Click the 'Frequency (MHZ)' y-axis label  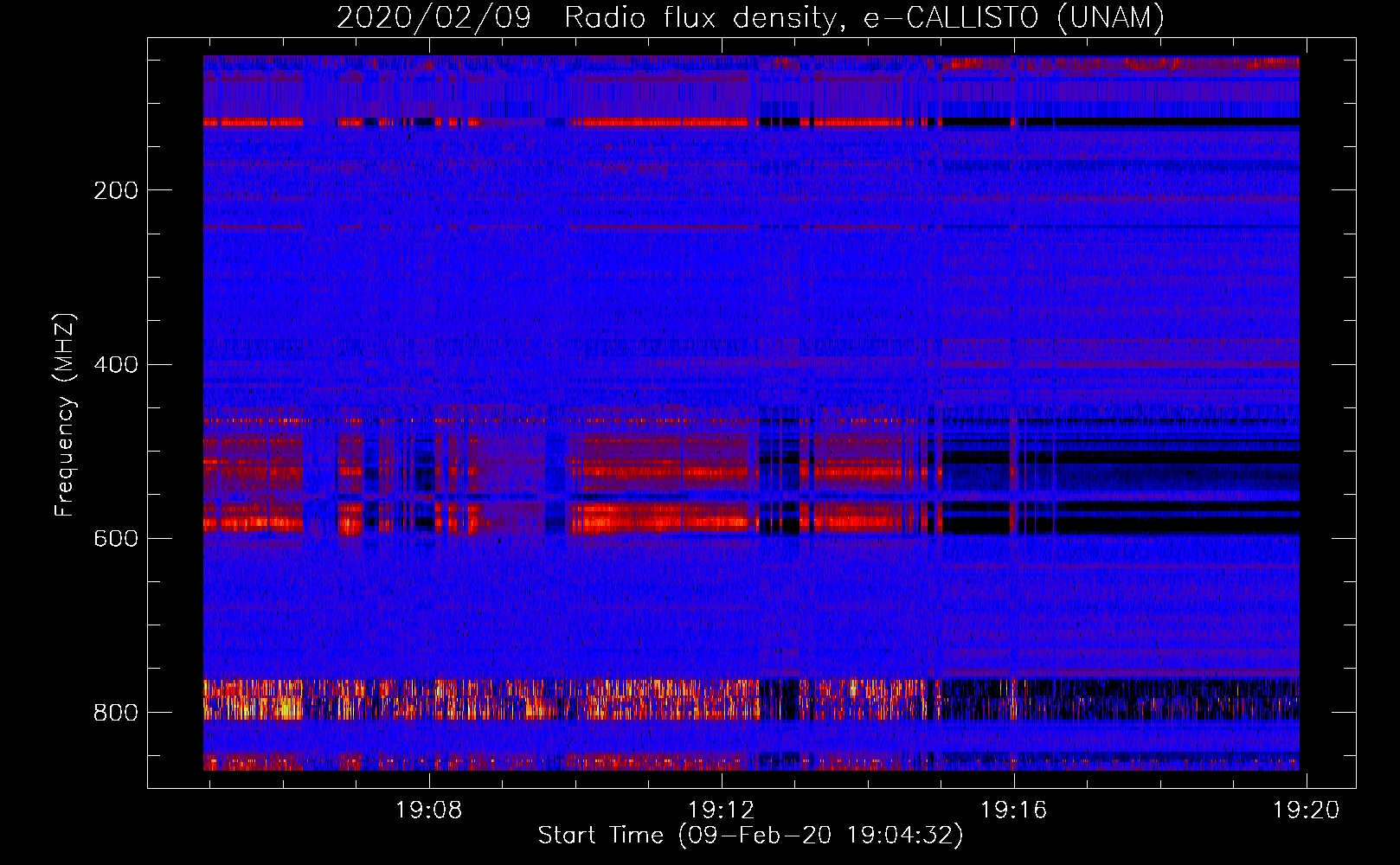point(65,414)
